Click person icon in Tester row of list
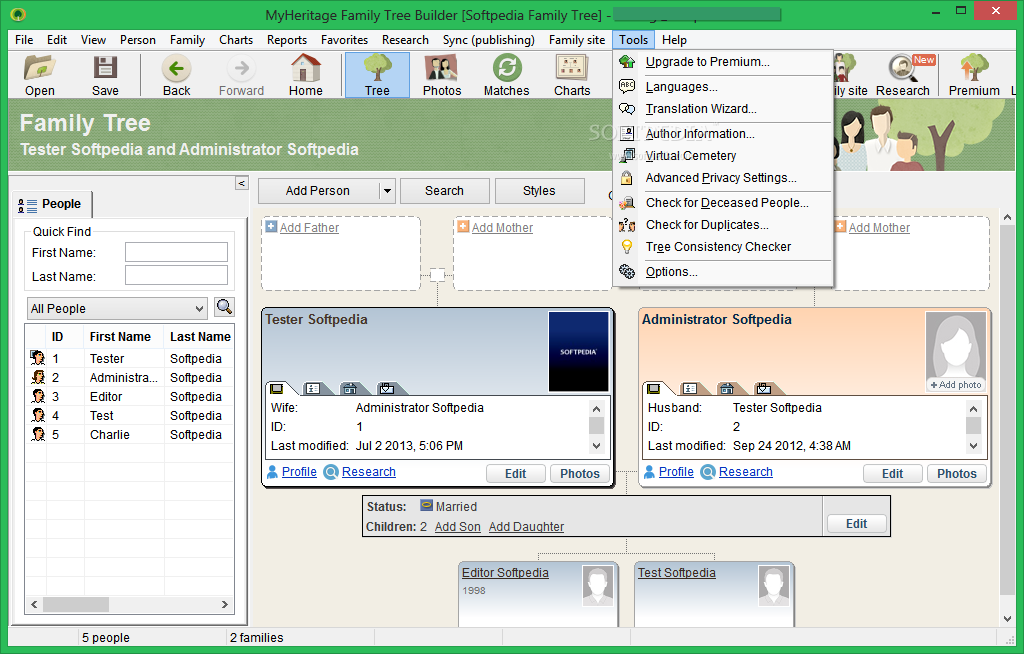This screenshot has height=654, width=1024. [37, 358]
